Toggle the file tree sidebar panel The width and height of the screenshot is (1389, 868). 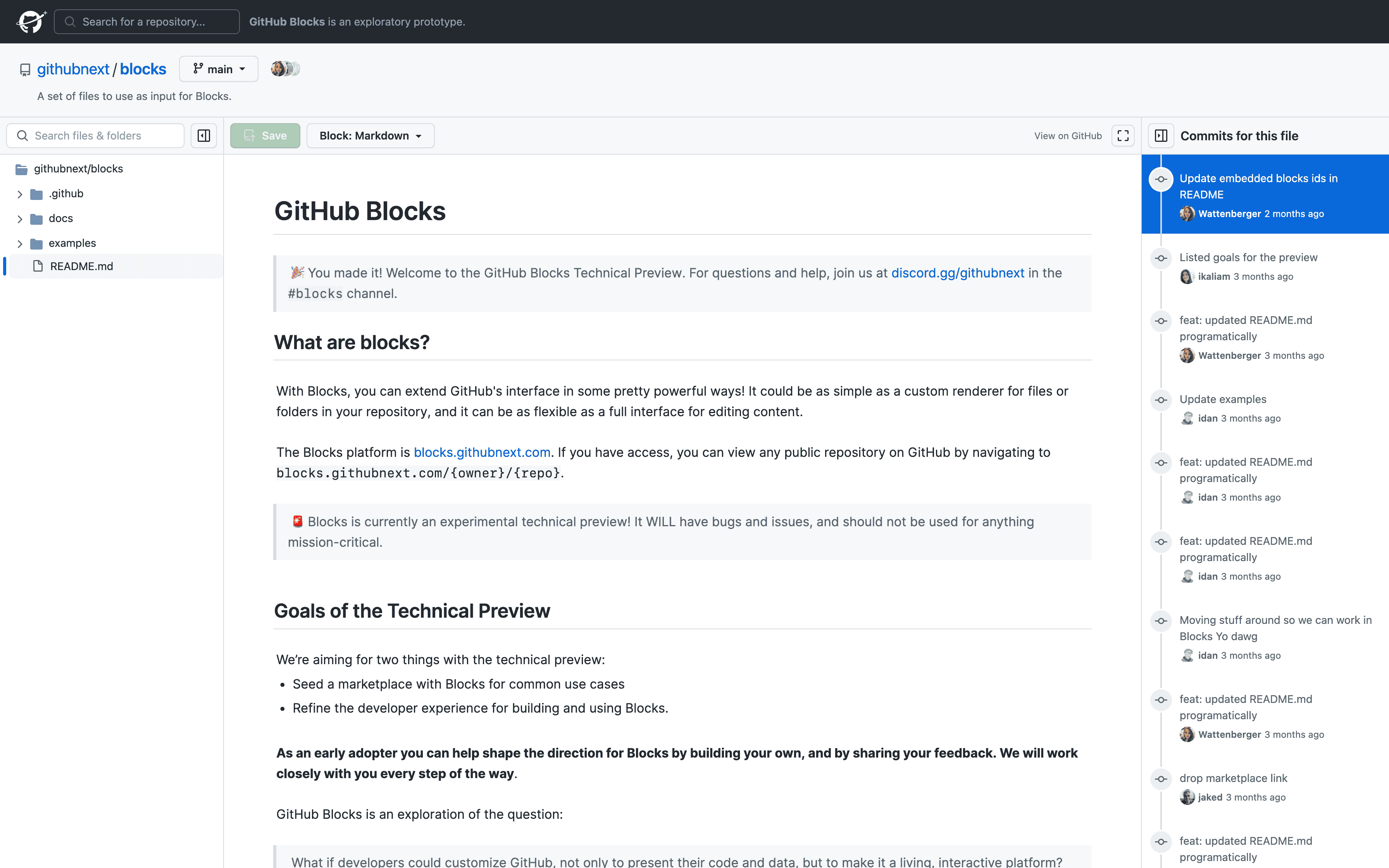point(204,136)
